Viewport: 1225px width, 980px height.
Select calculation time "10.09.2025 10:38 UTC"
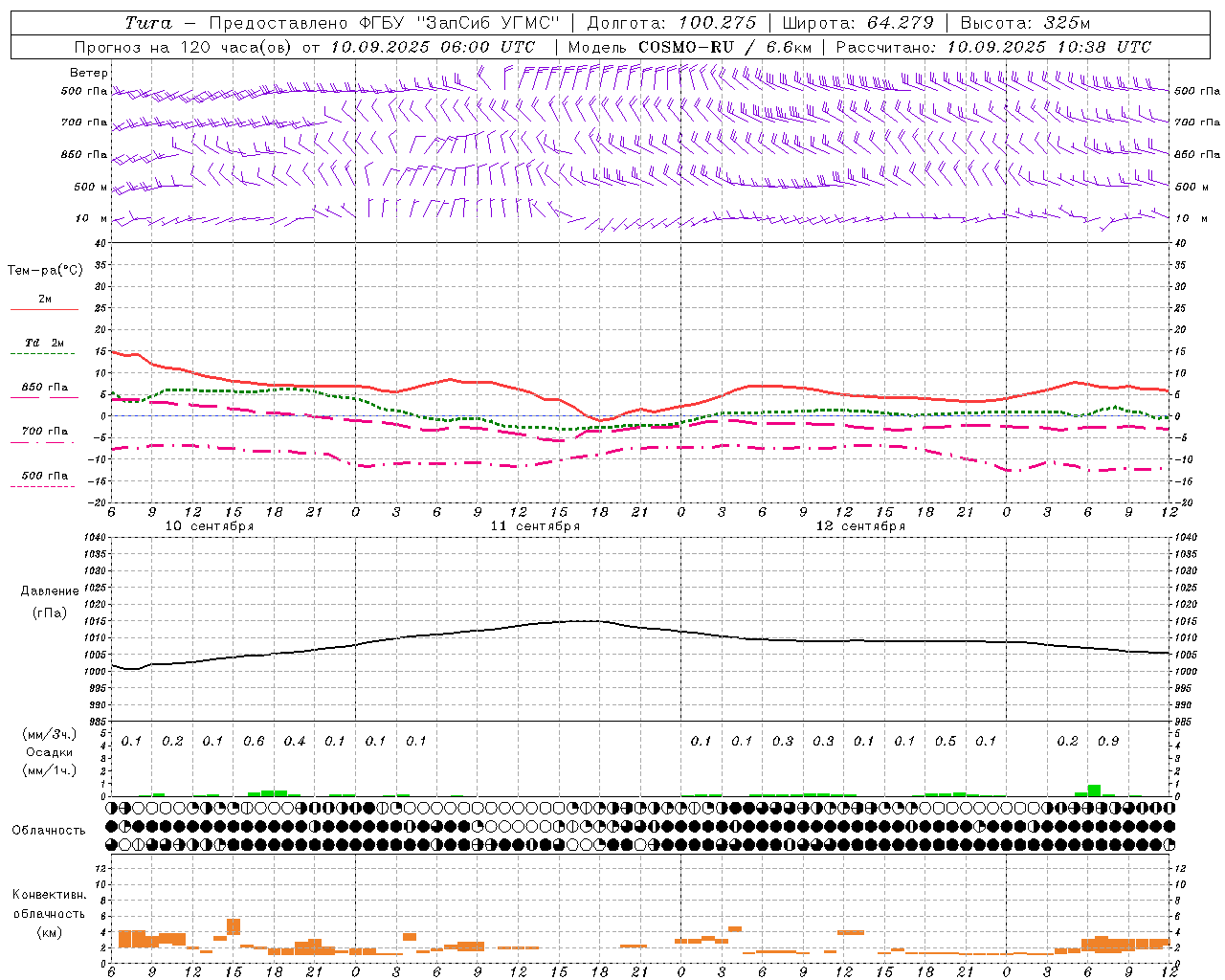(x=1049, y=47)
